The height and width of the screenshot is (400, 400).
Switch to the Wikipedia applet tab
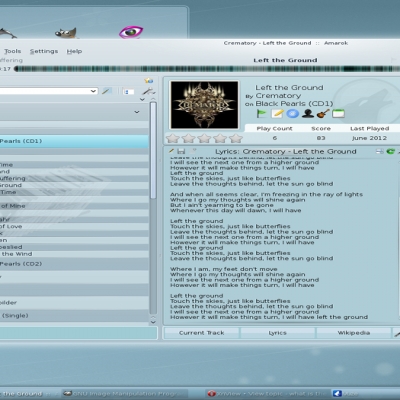(x=354, y=333)
